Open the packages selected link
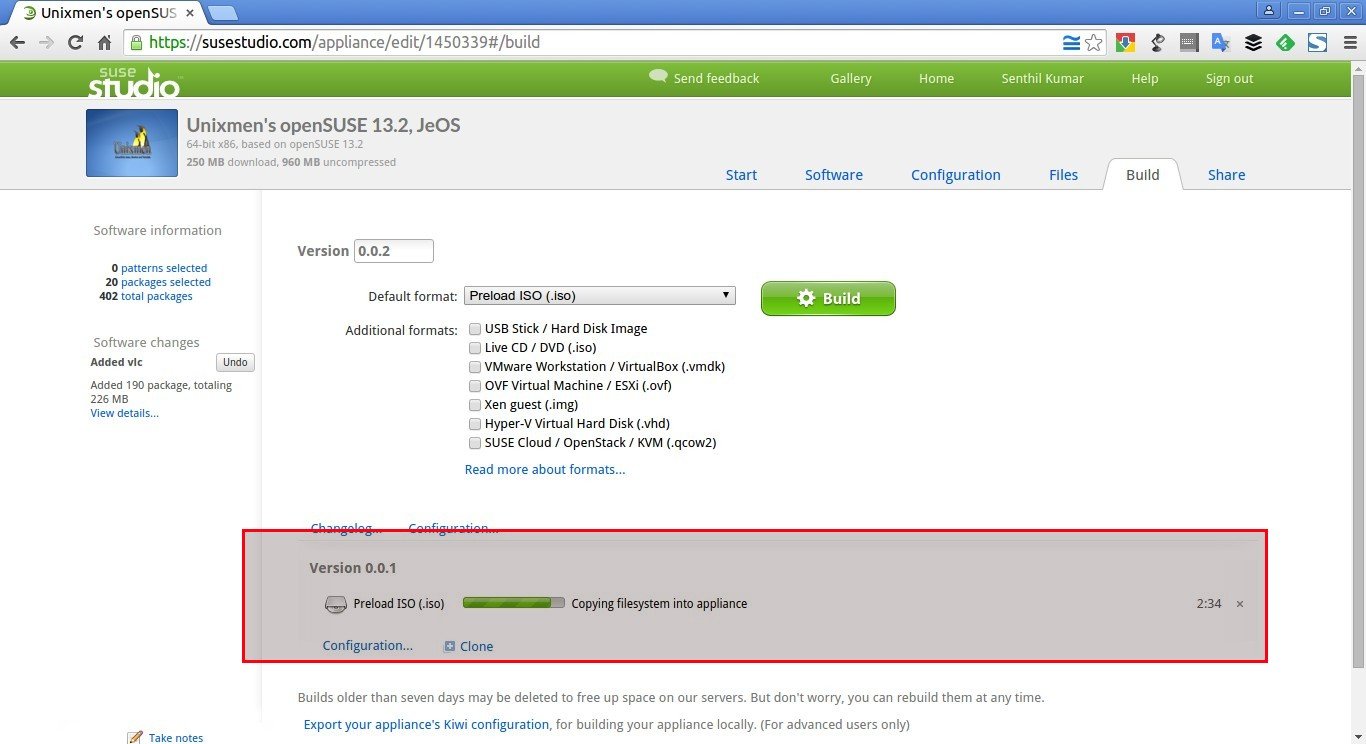This screenshot has width=1366, height=744. tap(166, 282)
